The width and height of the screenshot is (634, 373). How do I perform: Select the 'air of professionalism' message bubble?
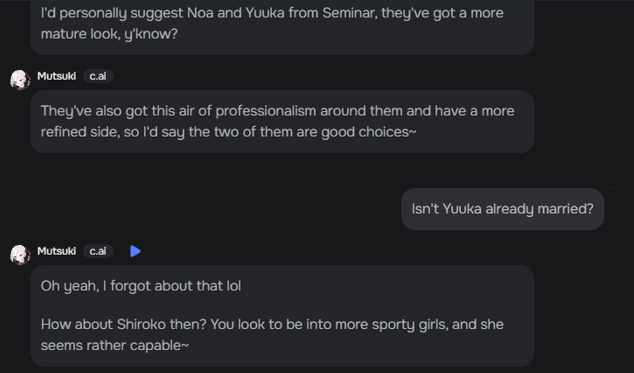click(282, 121)
